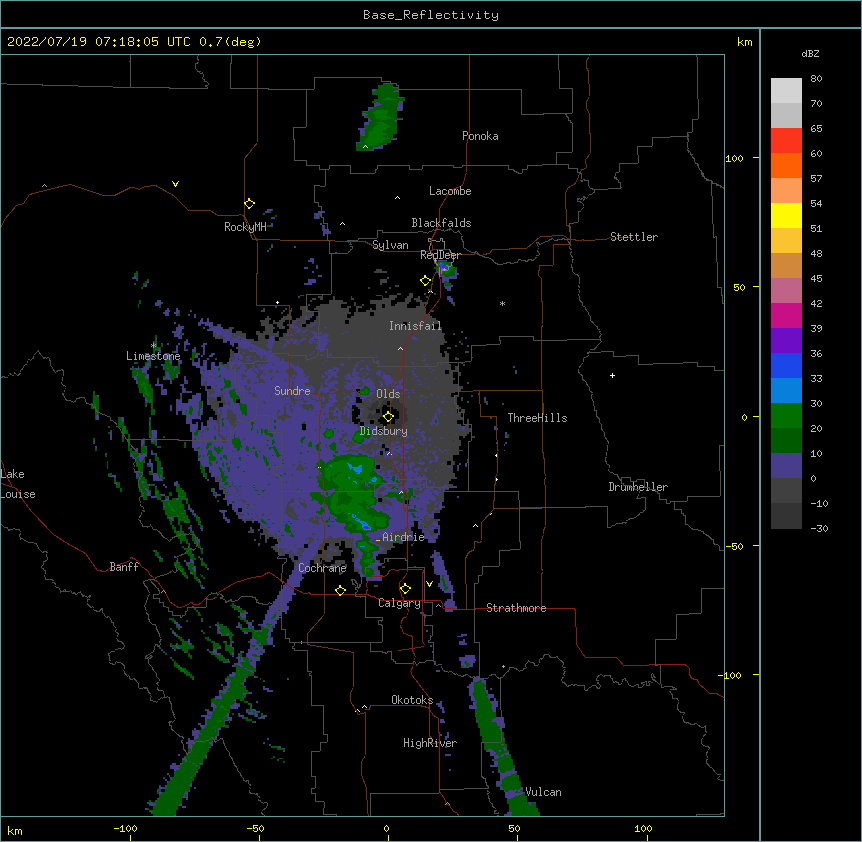Click the Limestone label

tap(153, 356)
